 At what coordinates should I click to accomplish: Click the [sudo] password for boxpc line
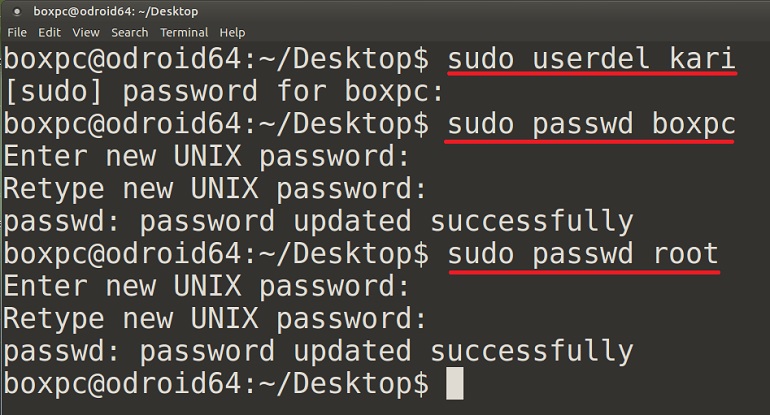click(x=223, y=92)
